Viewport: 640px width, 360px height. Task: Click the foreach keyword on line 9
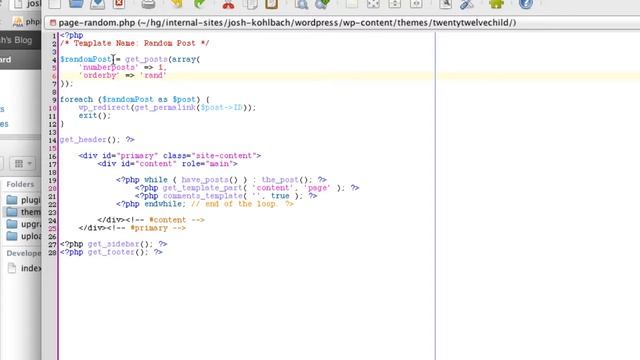click(76, 100)
